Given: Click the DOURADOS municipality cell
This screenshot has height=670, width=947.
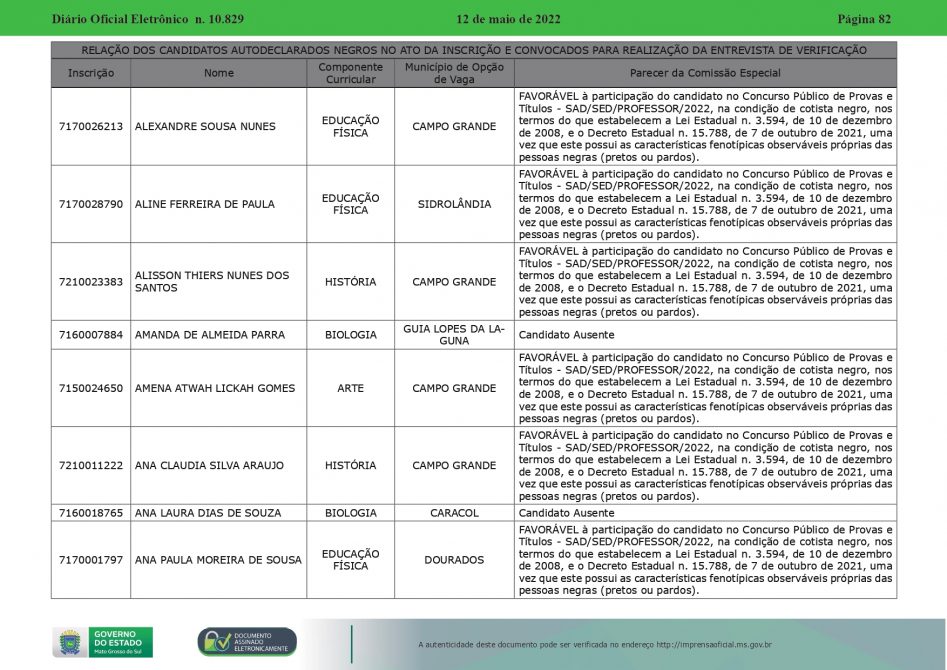Looking at the screenshot, I should [x=454, y=560].
